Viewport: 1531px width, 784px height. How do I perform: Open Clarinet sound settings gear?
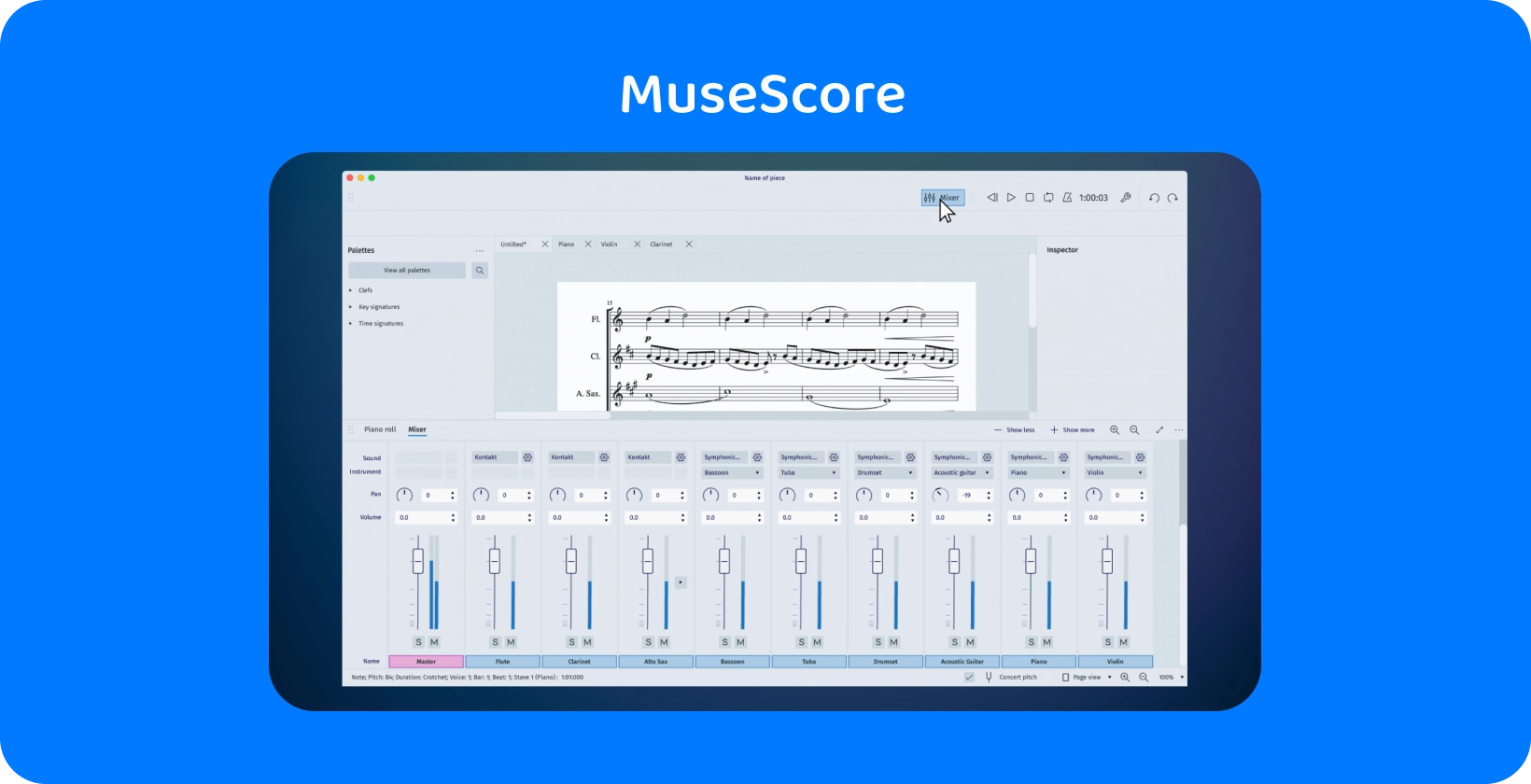[604, 457]
